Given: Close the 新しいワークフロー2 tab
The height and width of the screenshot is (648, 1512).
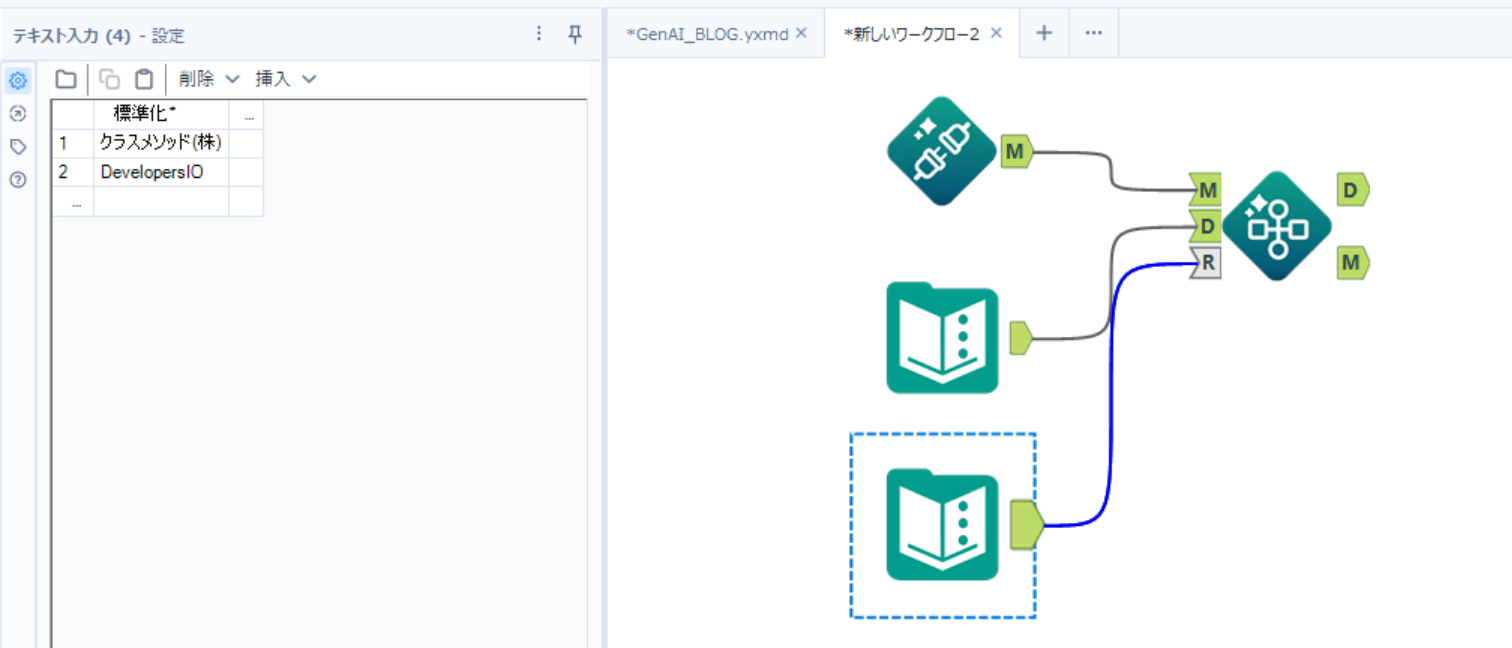Looking at the screenshot, I should tap(996, 33).
